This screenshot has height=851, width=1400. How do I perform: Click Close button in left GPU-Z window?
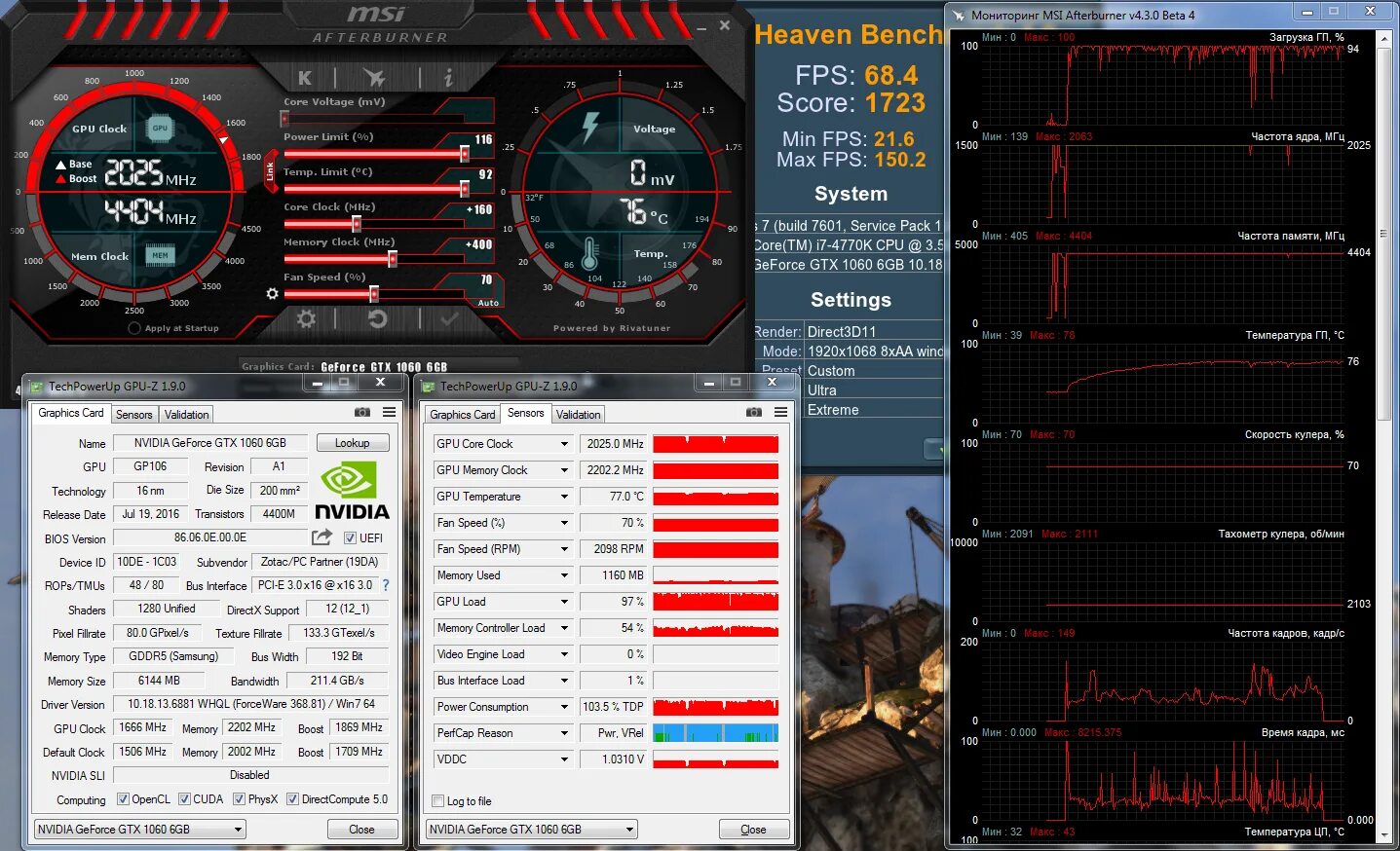[361, 830]
